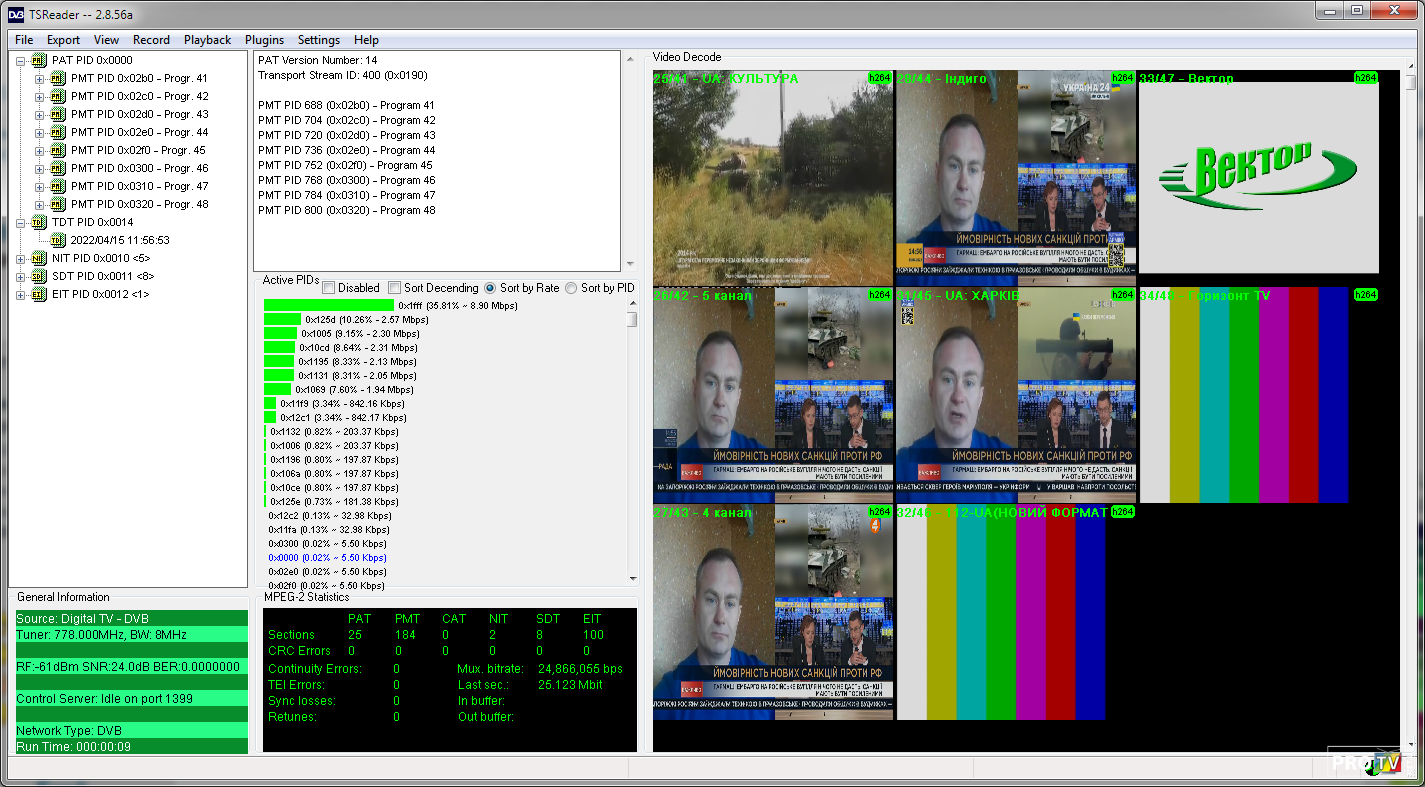1425x787 pixels.
Task: Click the SDT PID 0x0011 node icon
Action: click(39, 276)
